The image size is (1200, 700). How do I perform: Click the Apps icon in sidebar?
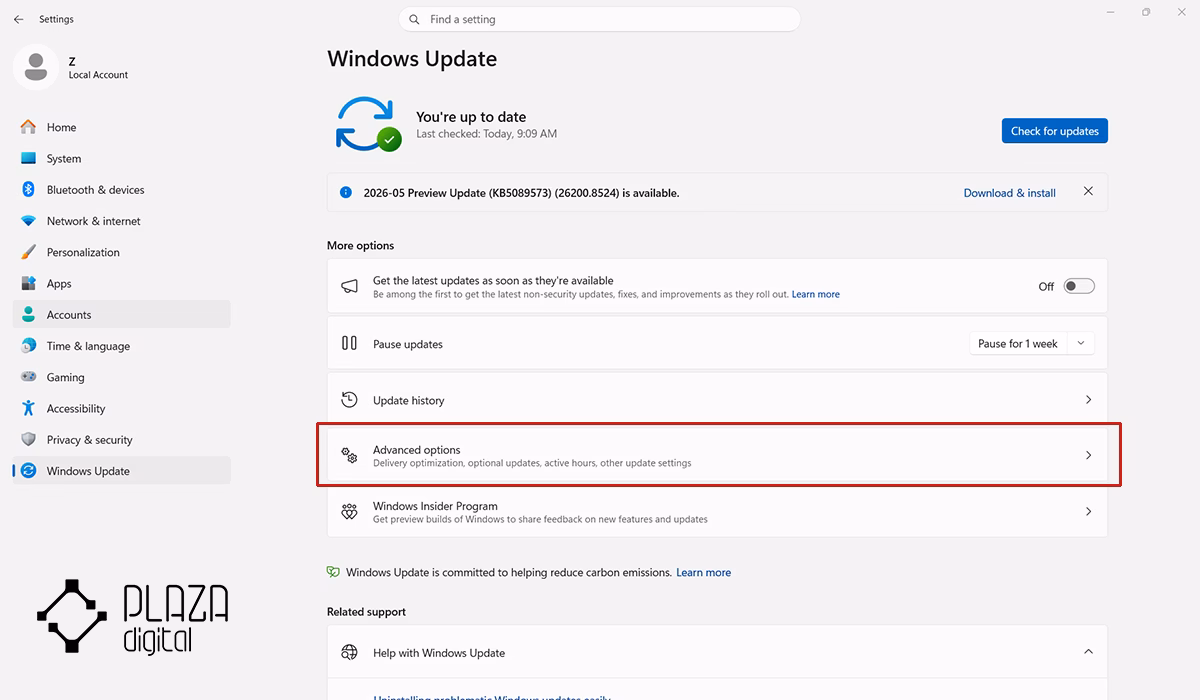(x=28, y=283)
